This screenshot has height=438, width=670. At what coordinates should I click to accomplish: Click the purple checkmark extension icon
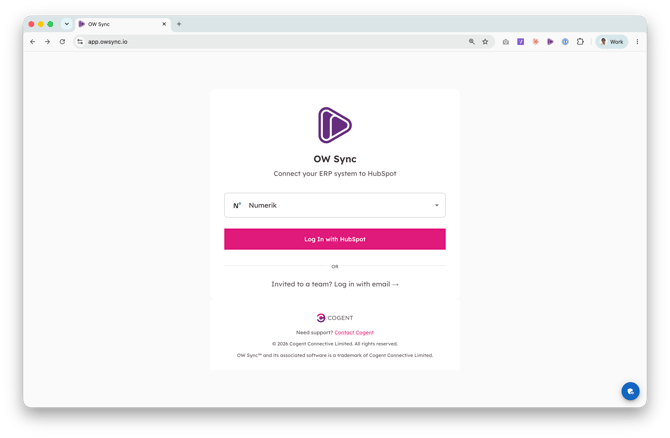click(x=520, y=42)
